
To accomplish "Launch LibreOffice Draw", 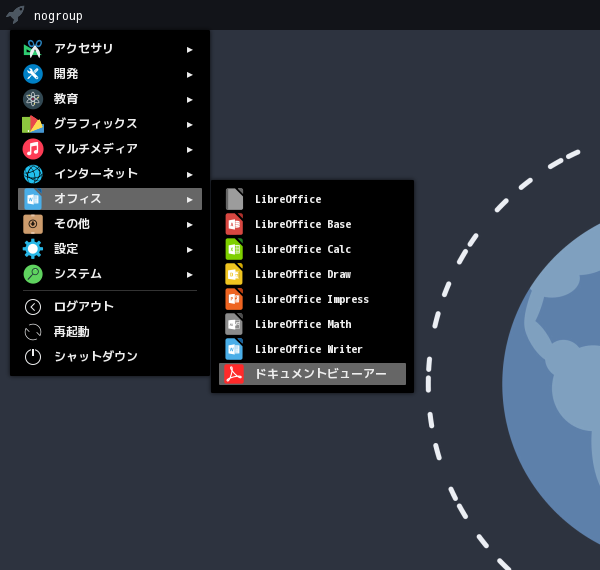I will tap(312, 274).
